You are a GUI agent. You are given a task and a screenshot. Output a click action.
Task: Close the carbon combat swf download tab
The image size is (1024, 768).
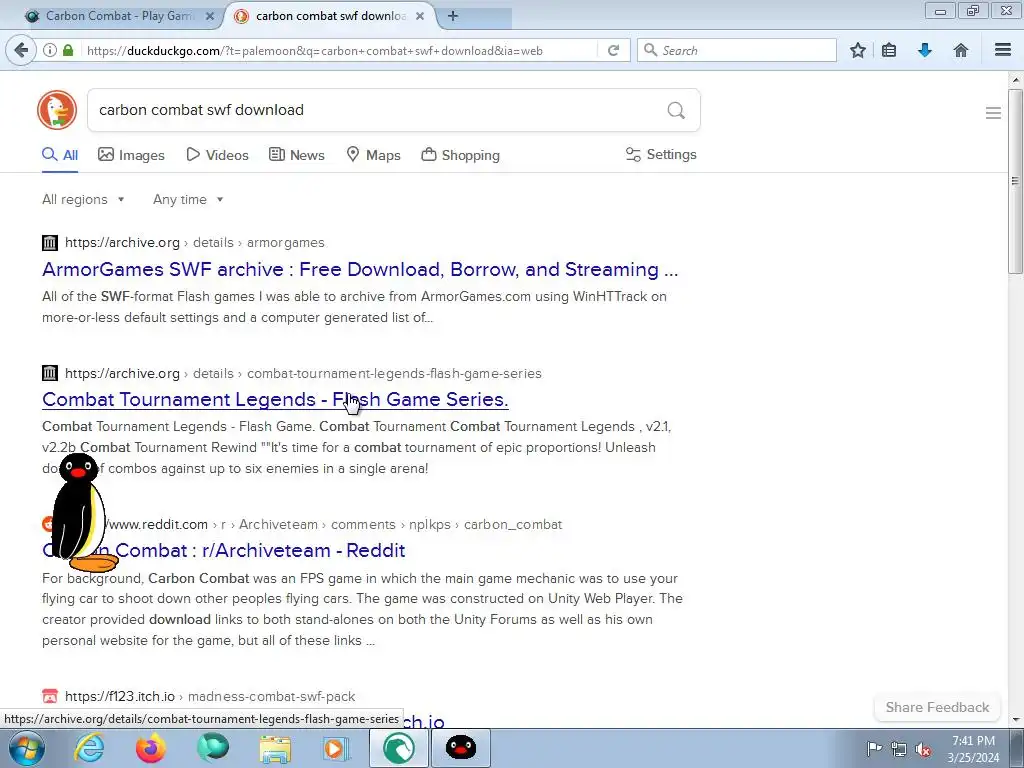pos(421,16)
